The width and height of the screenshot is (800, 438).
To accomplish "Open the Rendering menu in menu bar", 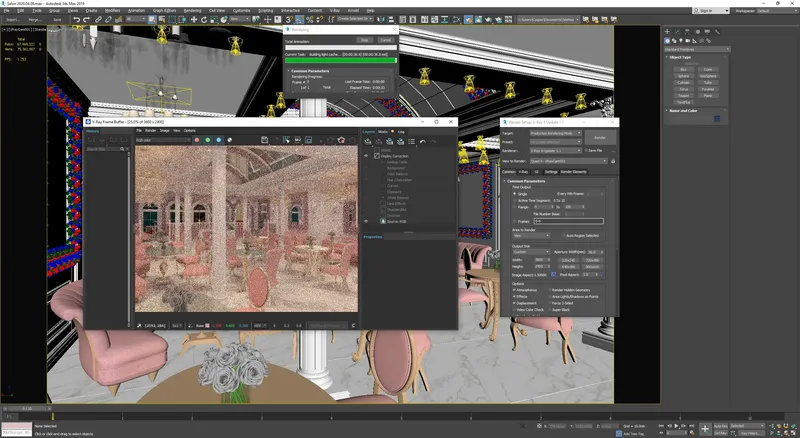I will pyautogui.click(x=192, y=10).
